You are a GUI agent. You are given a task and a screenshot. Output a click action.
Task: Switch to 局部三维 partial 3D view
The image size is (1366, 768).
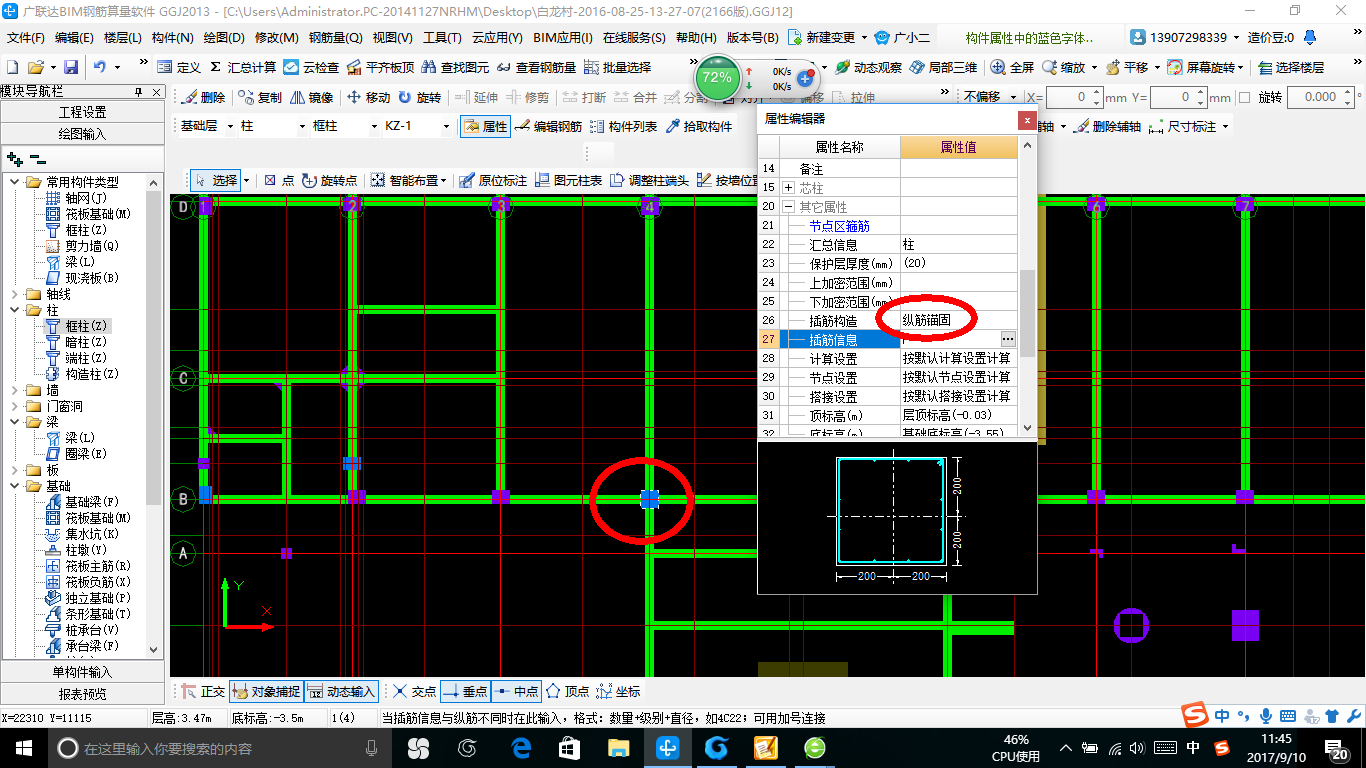943,67
